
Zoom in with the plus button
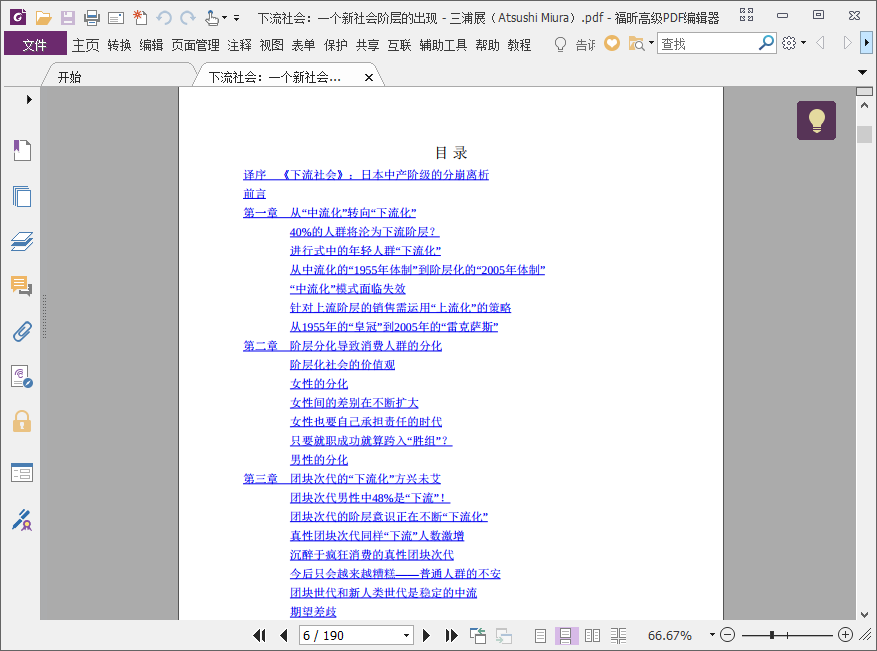click(x=845, y=635)
